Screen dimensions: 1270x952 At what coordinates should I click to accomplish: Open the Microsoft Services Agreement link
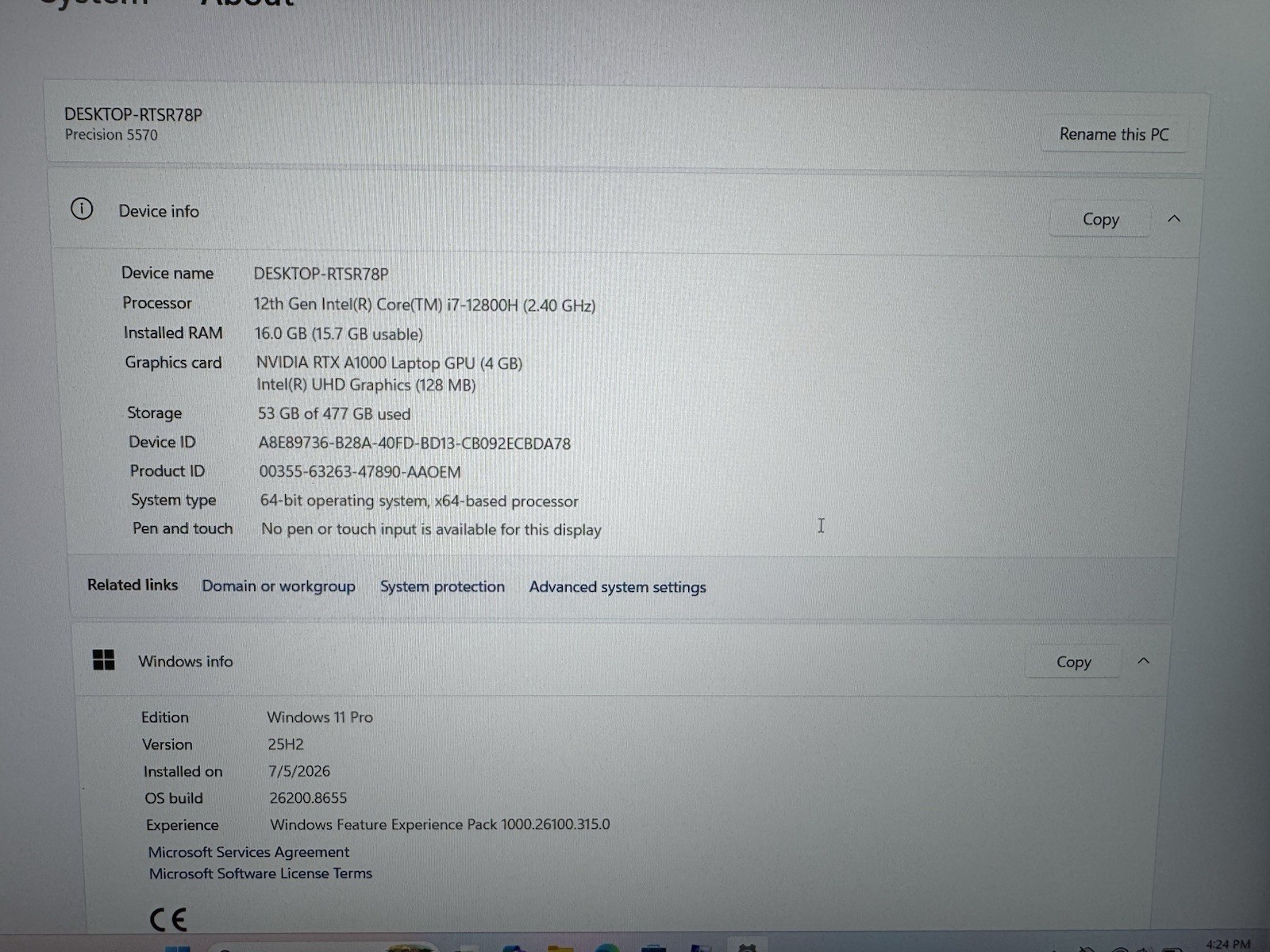[248, 852]
